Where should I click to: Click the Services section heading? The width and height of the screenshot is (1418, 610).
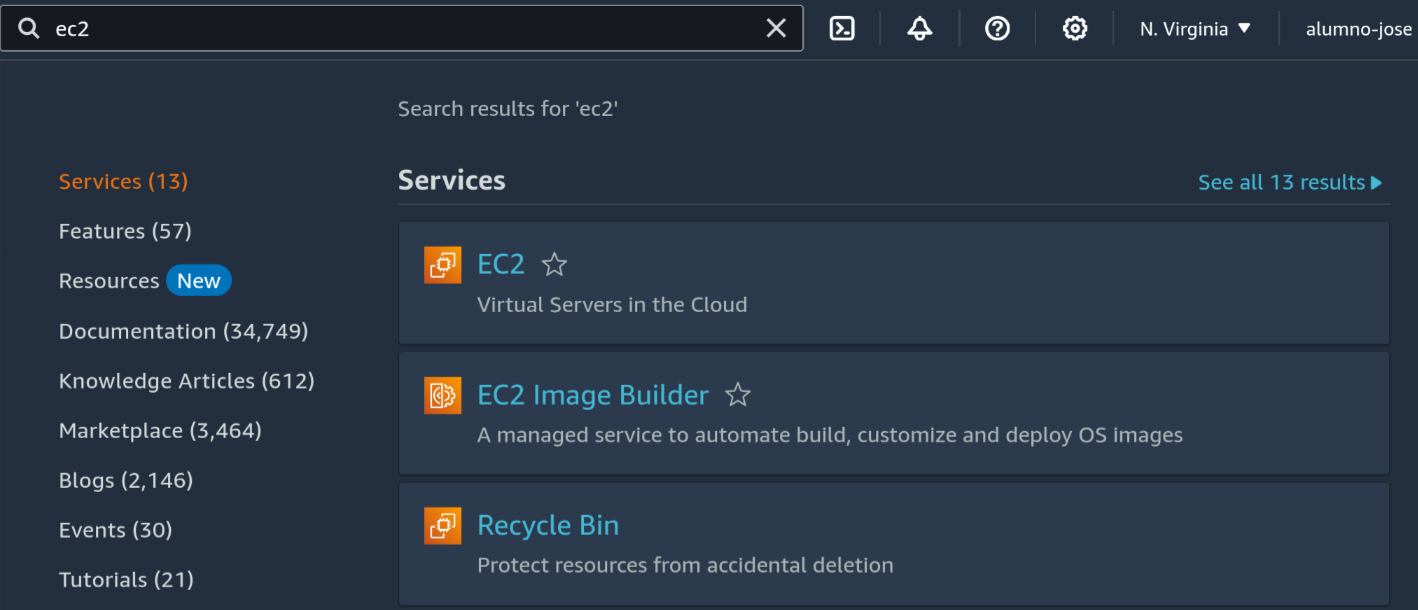pos(452,180)
